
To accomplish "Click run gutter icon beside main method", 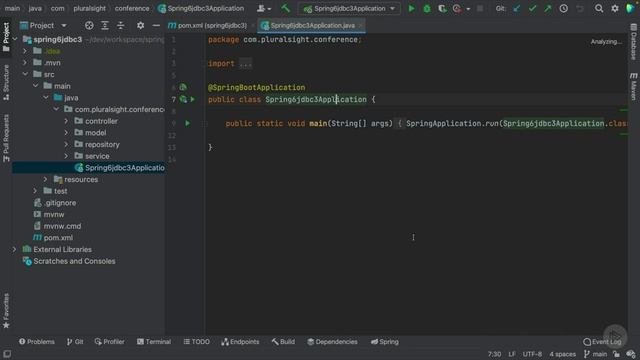I will [188, 123].
